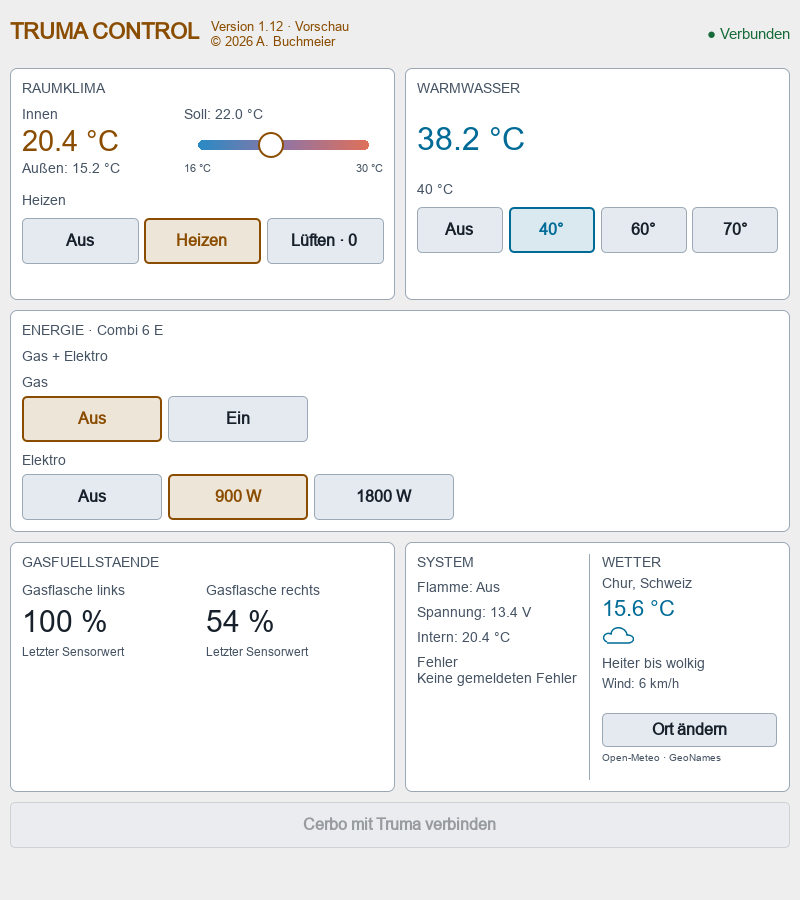The image size is (800, 900).
Task: Click the Spannung: 13.4 V reading
Action: [474, 612]
